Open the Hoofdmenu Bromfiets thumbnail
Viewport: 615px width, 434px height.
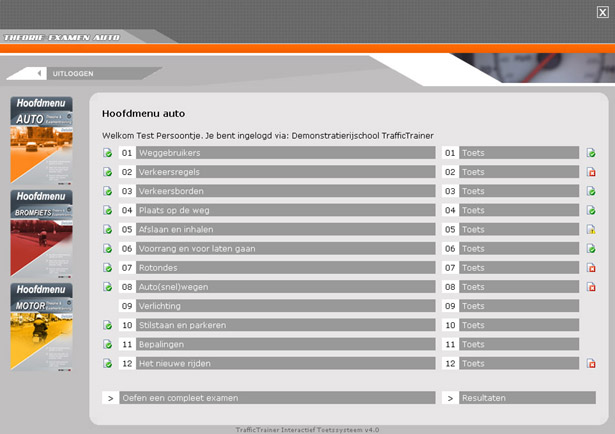[42, 234]
